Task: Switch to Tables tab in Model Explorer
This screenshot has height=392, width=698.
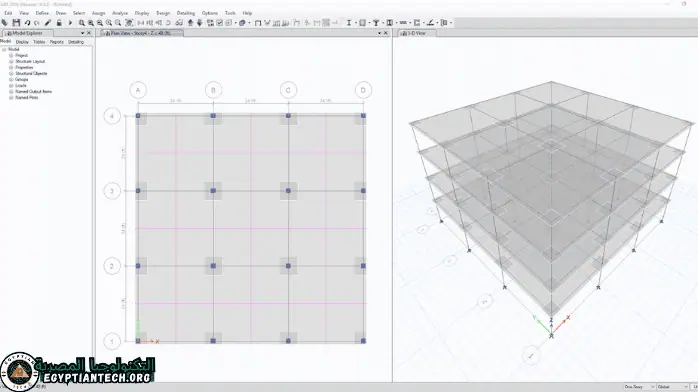Action: 39,42
